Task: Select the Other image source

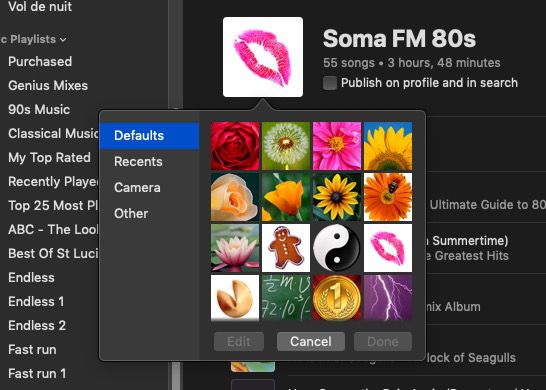Action: coord(131,213)
